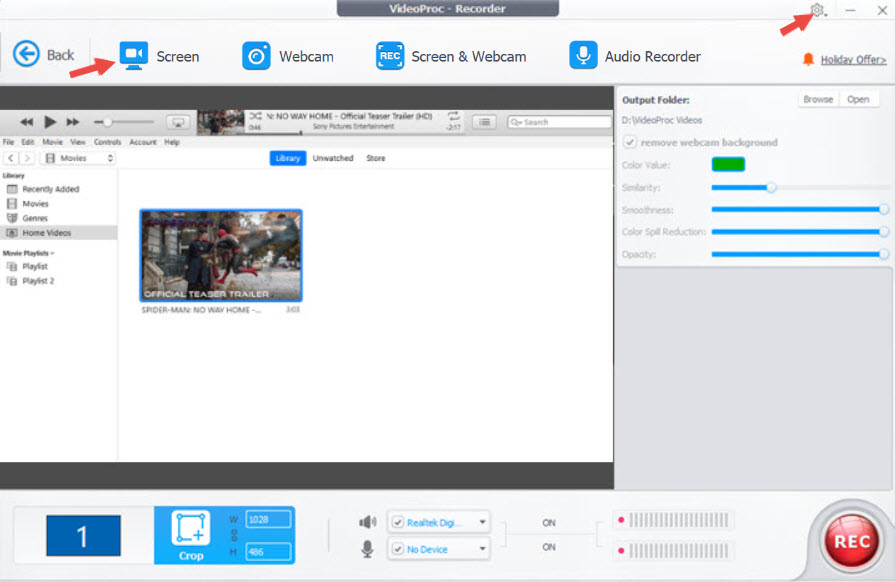Viewport: 895px width, 582px height.
Task: Click play in the iTunes player
Action: point(50,122)
